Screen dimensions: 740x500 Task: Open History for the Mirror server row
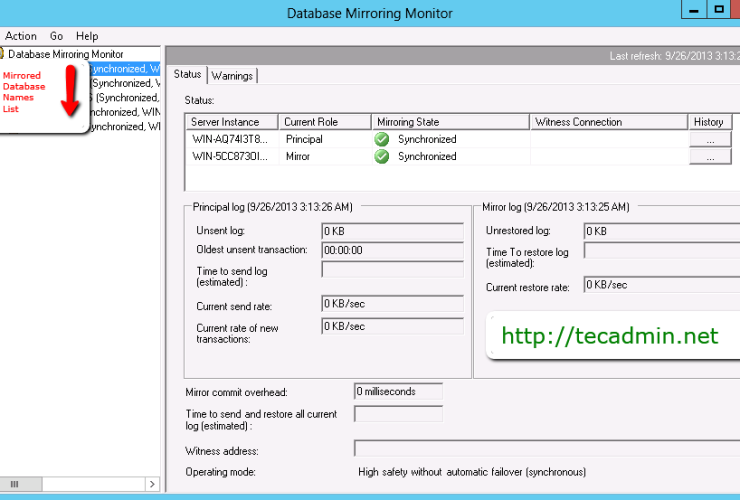point(709,157)
